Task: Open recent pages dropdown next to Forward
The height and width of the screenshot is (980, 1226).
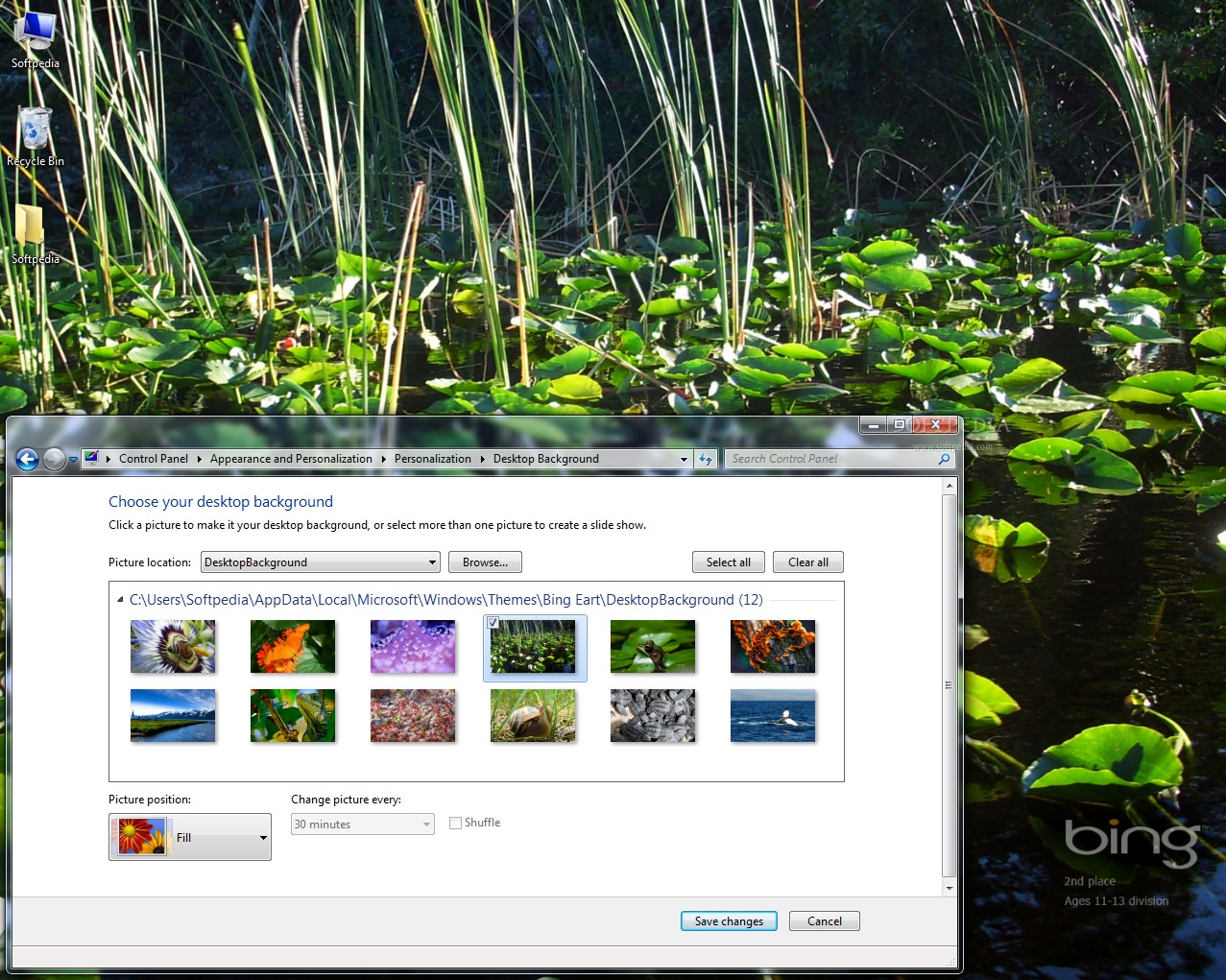Action: coord(73,460)
